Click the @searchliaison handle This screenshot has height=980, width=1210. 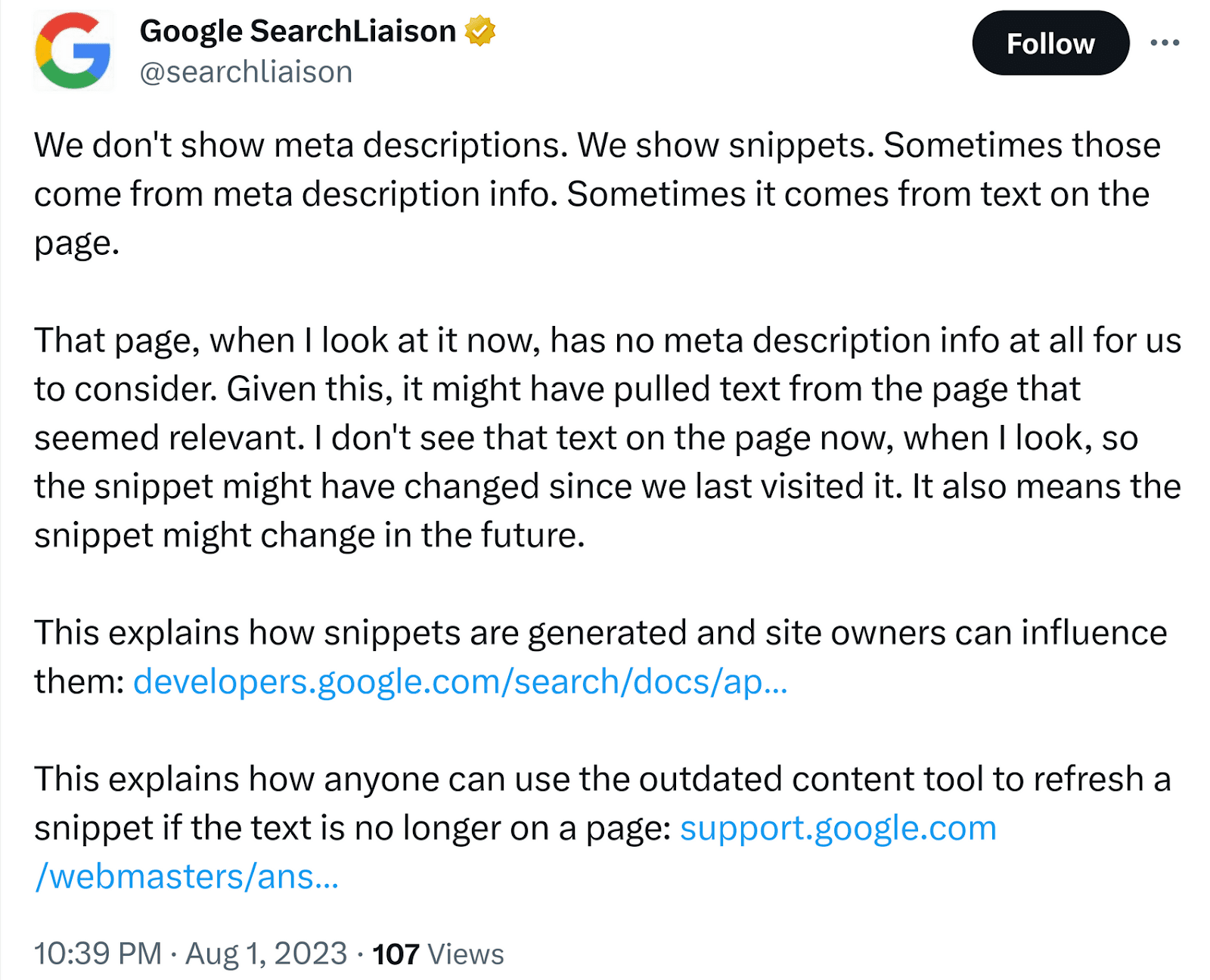(245, 71)
